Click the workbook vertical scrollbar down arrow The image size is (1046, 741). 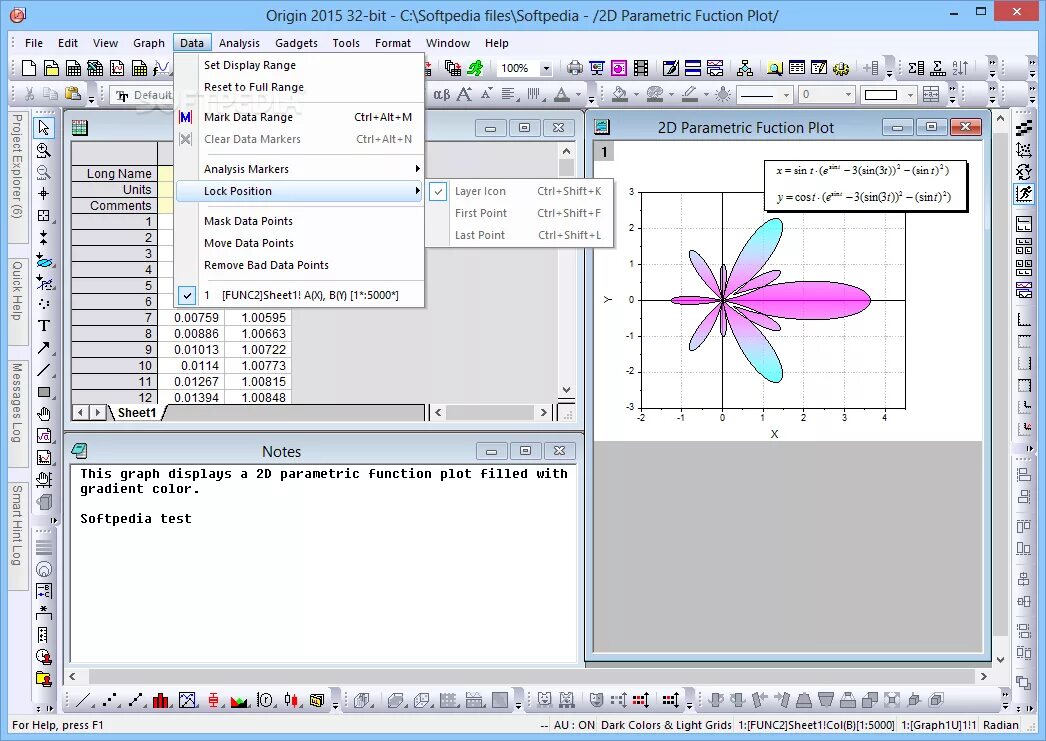[566, 390]
